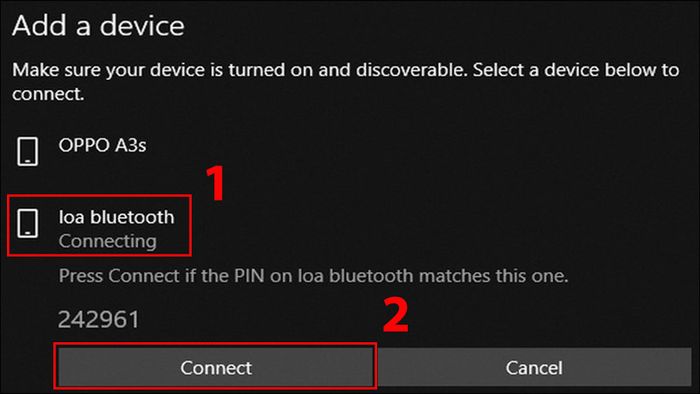Click the Add a device heading
Screen dimensions: 700x394
(x=98, y=25)
